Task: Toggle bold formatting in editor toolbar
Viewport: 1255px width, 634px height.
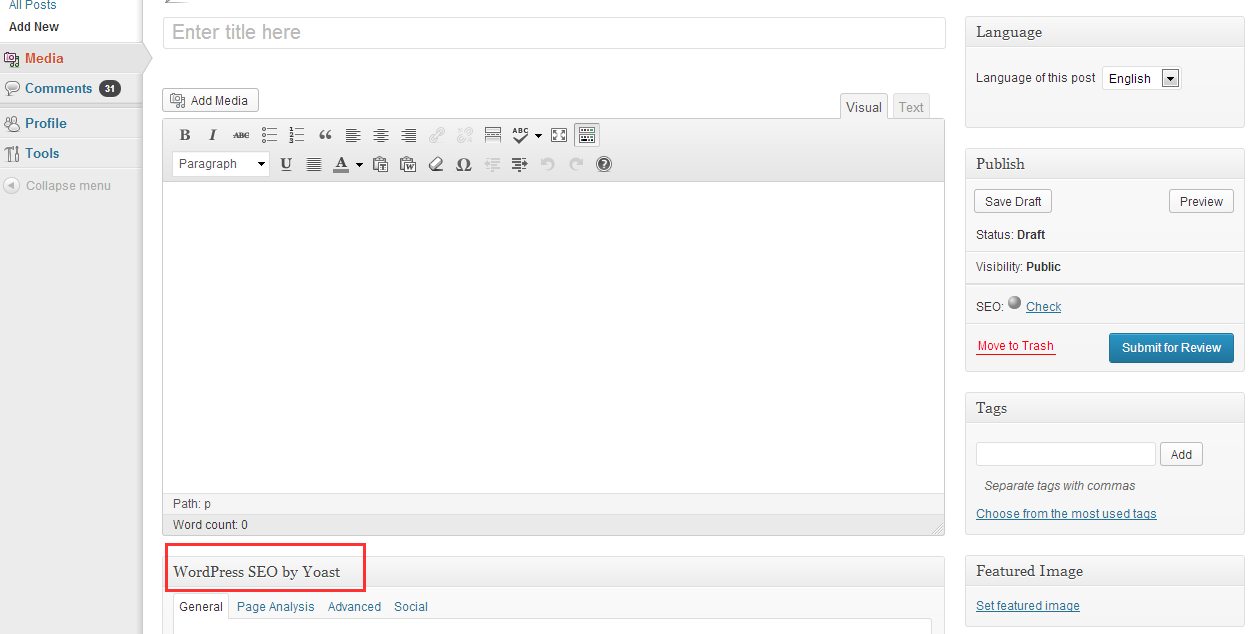Action: click(x=185, y=135)
